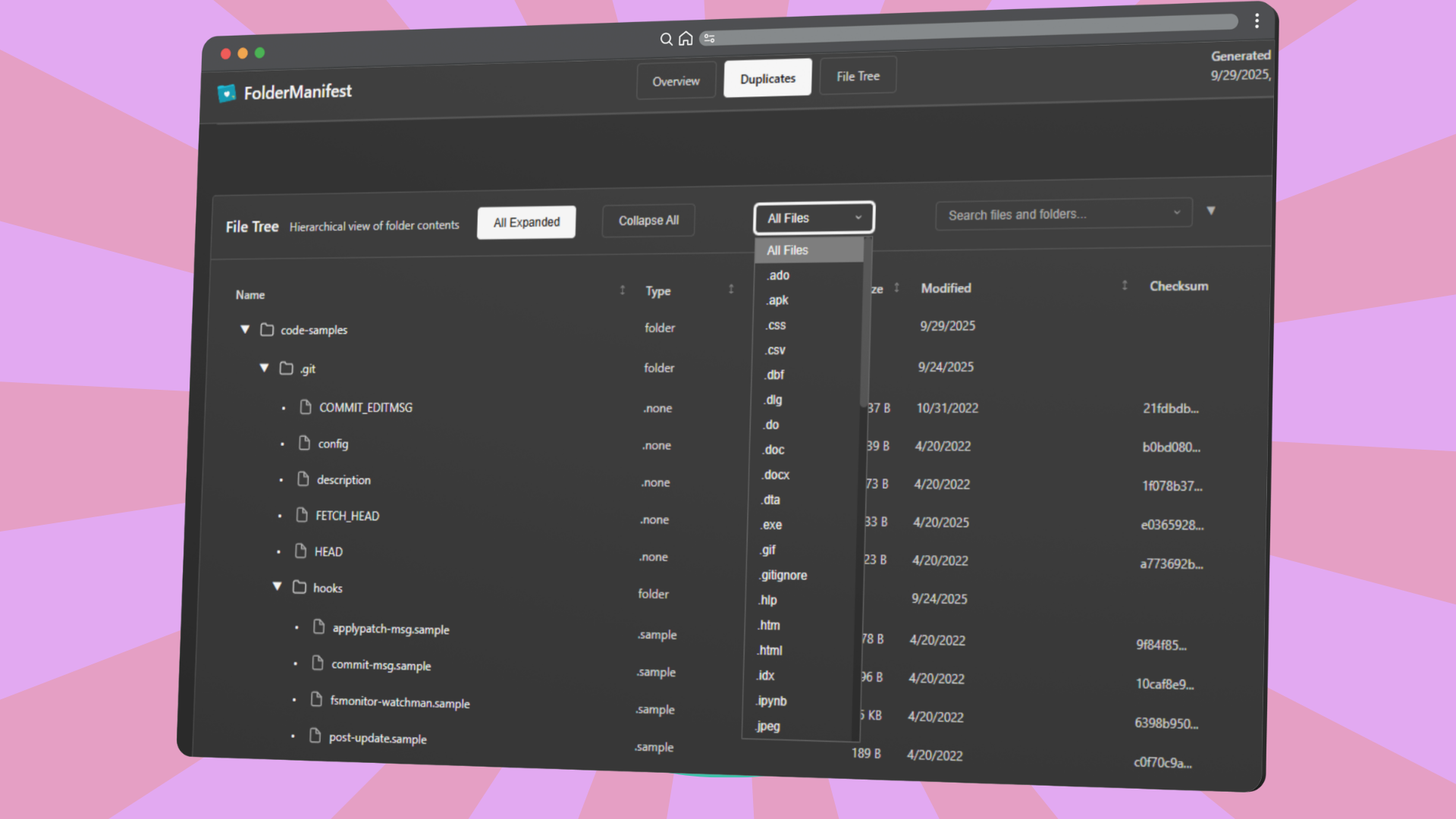Switch to the File Tree tab
1456x819 pixels.
(x=858, y=76)
